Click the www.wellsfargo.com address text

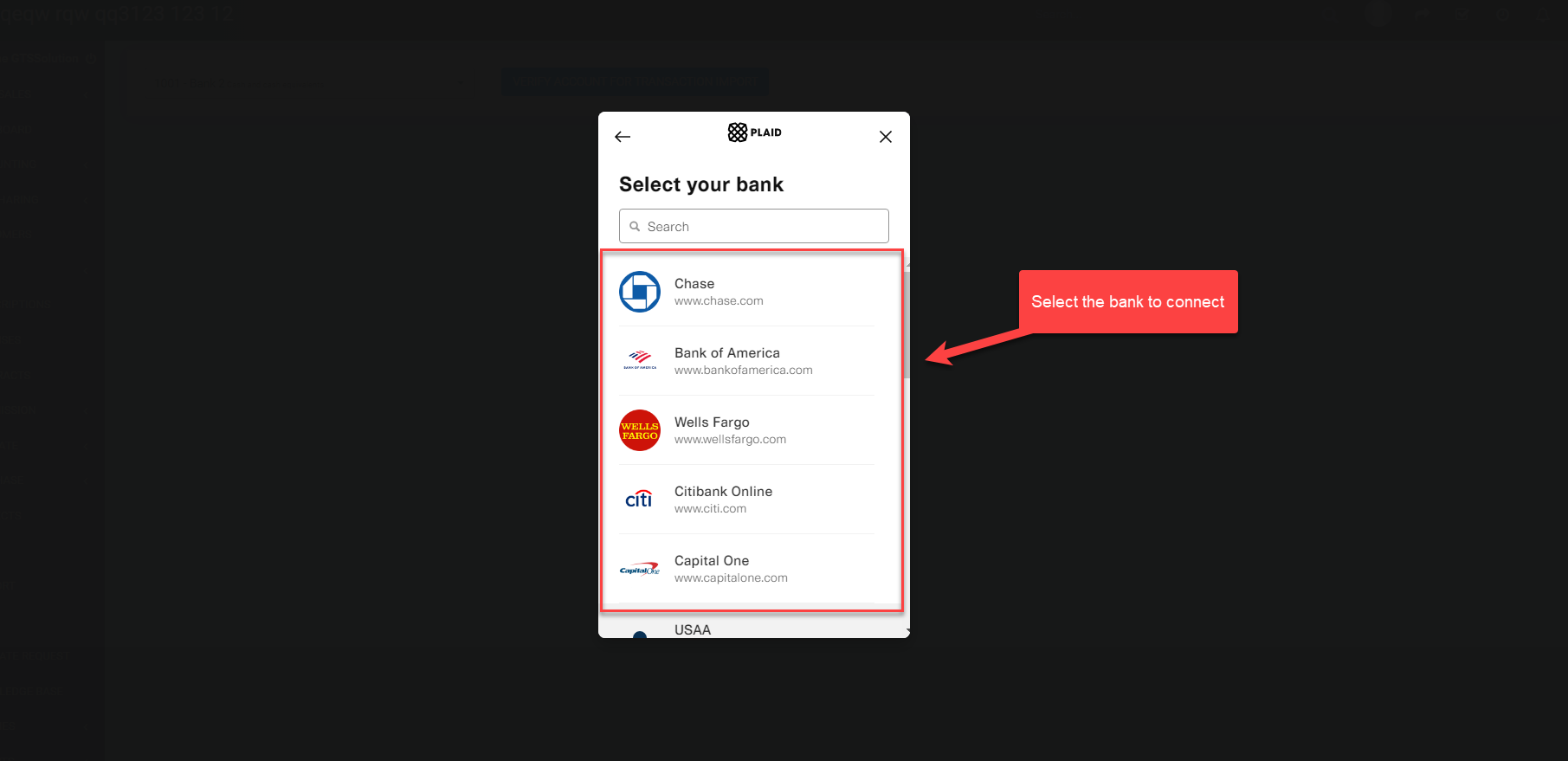[731, 440]
